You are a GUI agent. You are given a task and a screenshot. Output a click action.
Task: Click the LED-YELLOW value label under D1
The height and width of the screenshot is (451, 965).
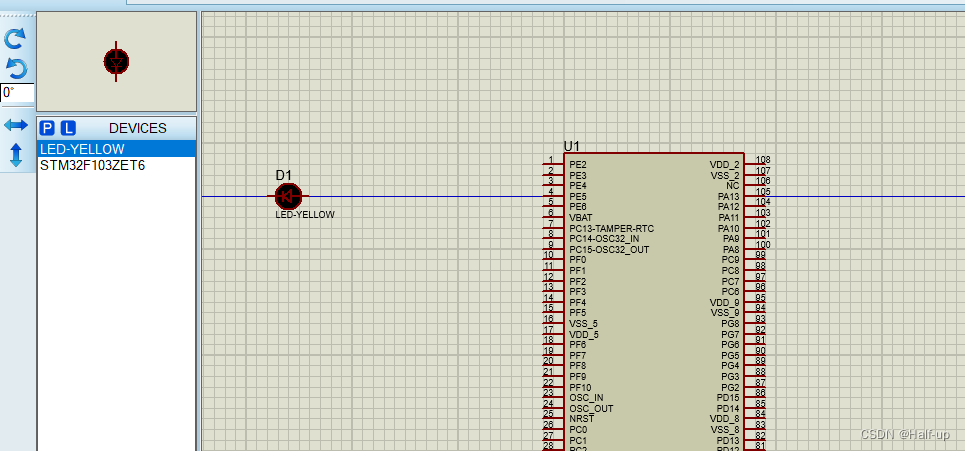pyautogui.click(x=305, y=215)
